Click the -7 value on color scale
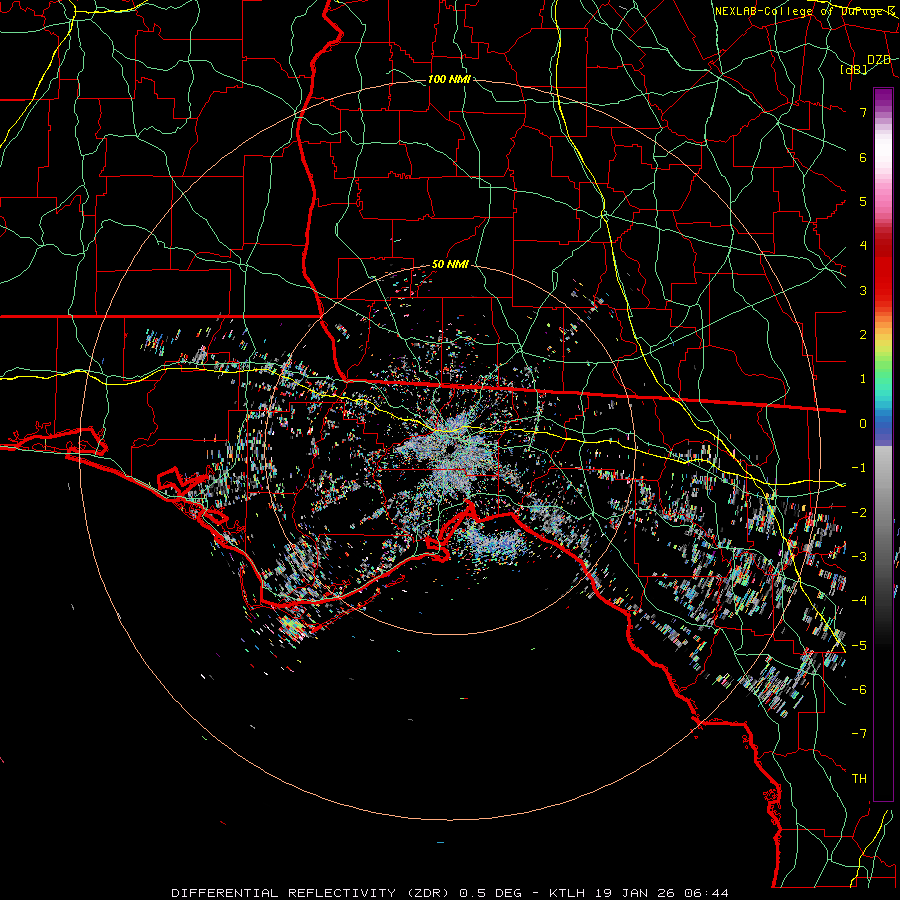 tap(859, 734)
